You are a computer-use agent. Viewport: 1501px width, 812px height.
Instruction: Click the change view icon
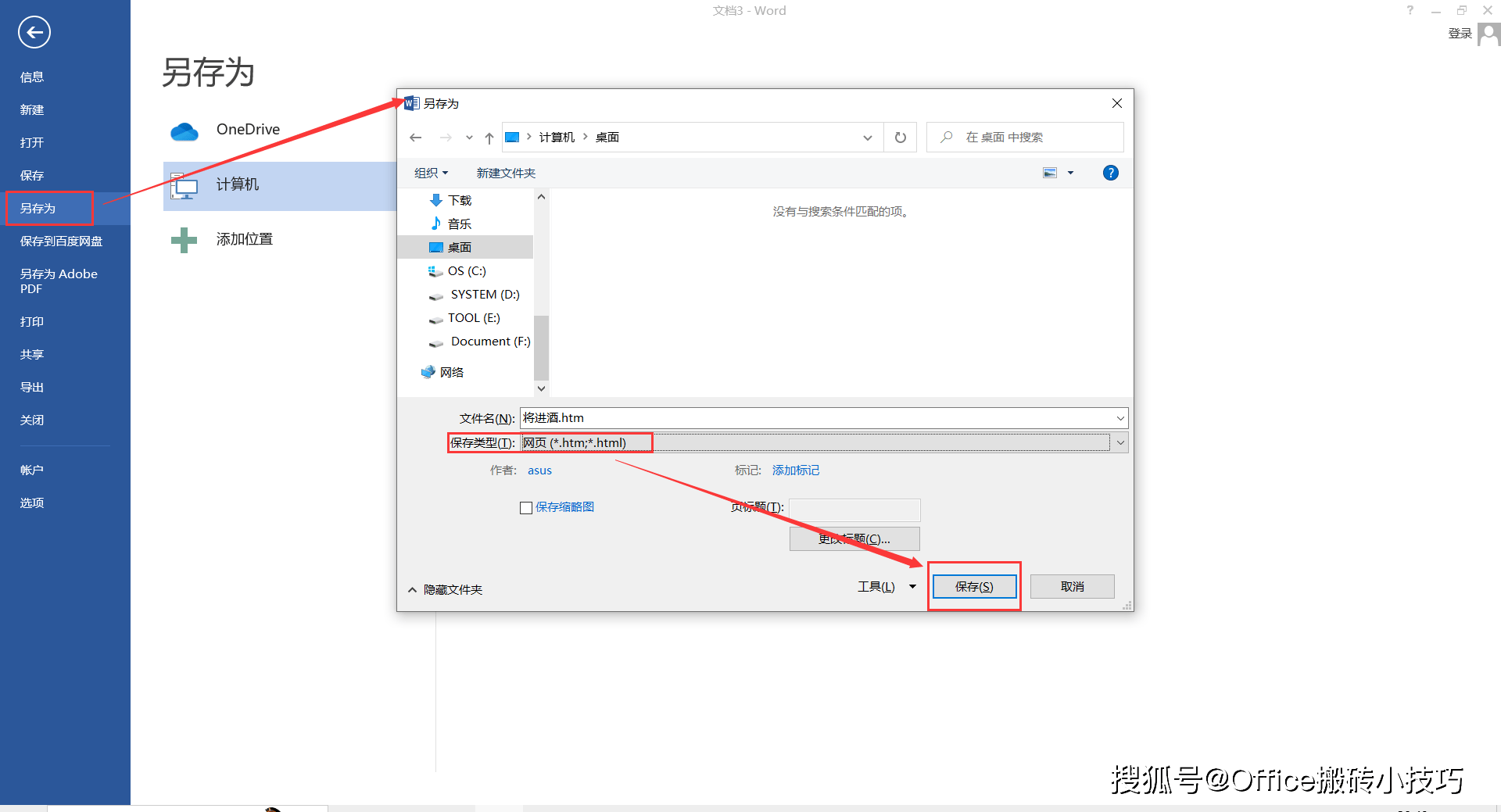pos(1050,173)
